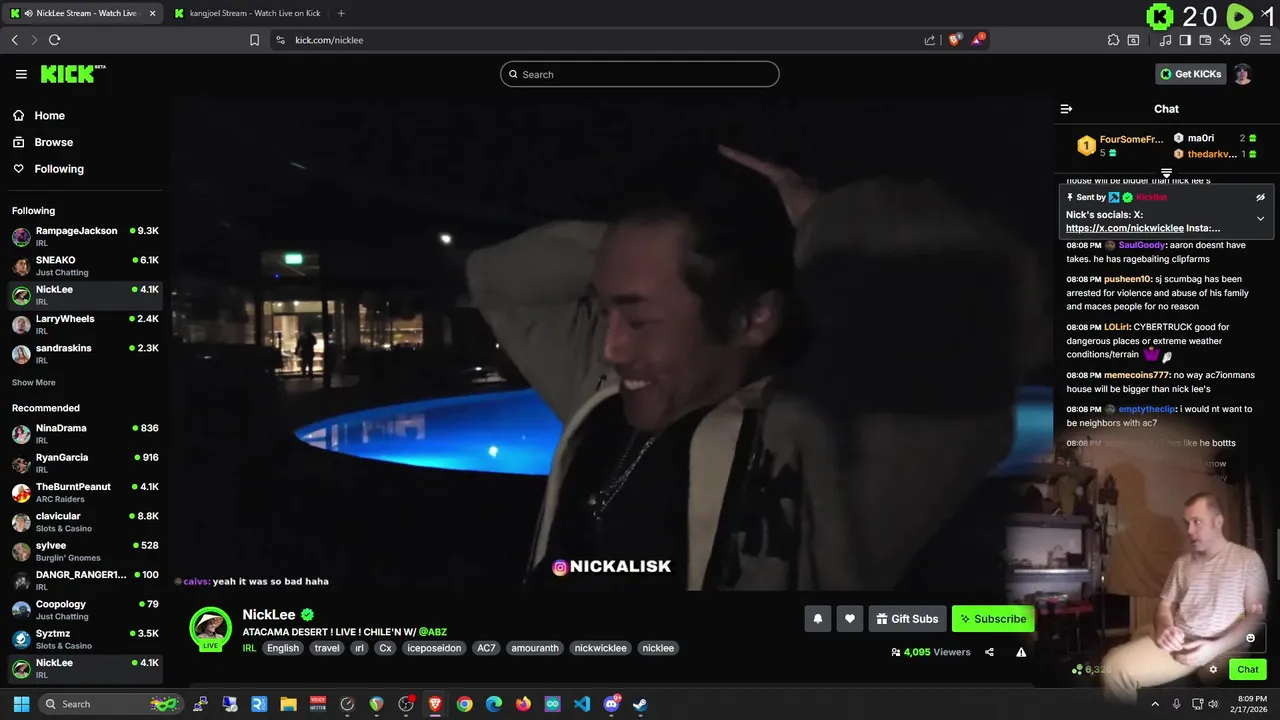Open Brave Shields icon in the address bar
The image size is (1280, 720).
(x=955, y=40)
